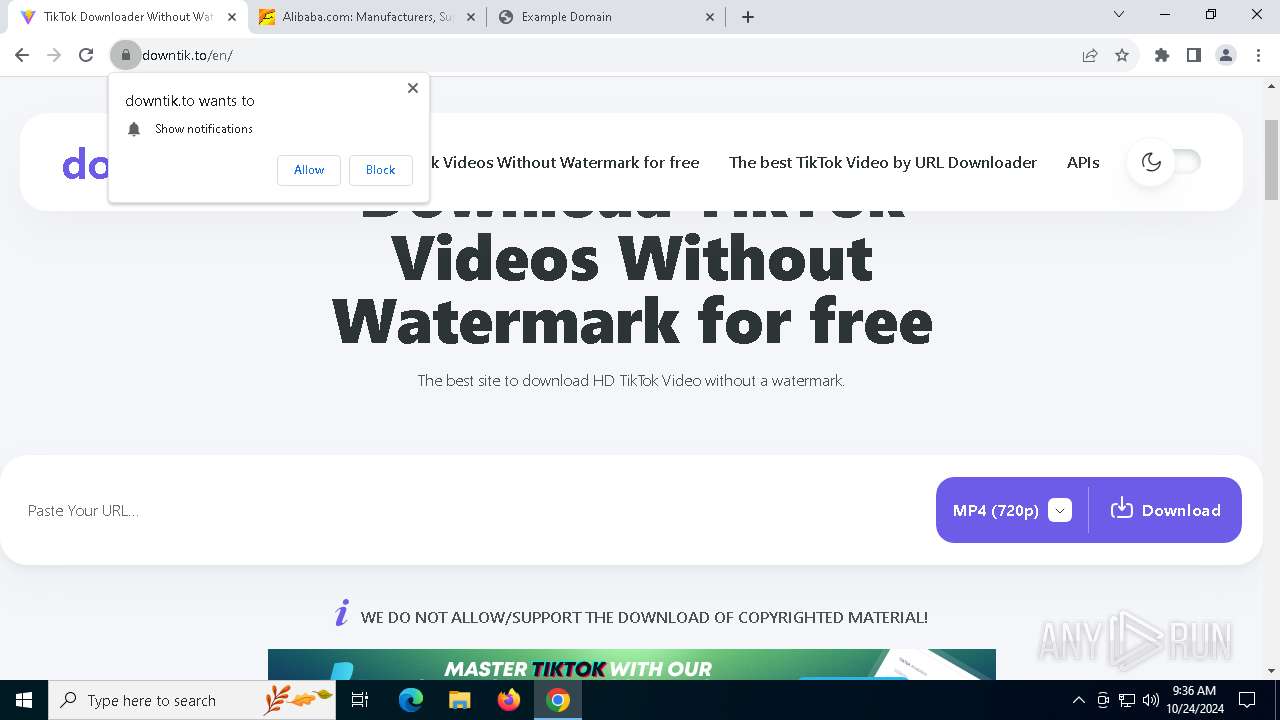Viewport: 1280px width, 720px height.
Task: Block notifications from downtik.to
Action: (380, 170)
